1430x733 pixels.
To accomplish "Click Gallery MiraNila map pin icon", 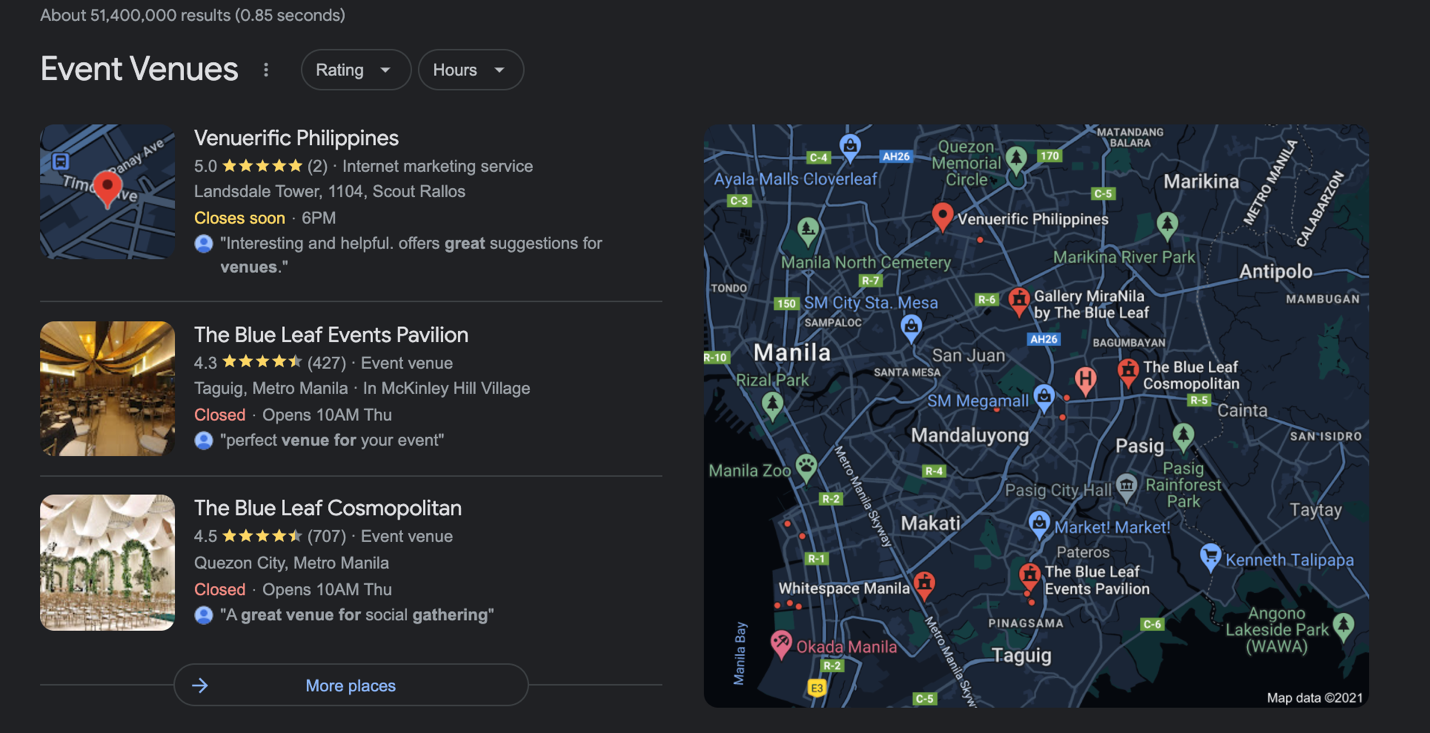I will [1019, 301].
